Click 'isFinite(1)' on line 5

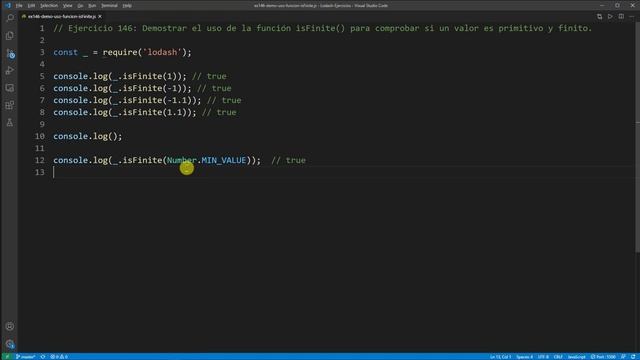click(150, 76)
